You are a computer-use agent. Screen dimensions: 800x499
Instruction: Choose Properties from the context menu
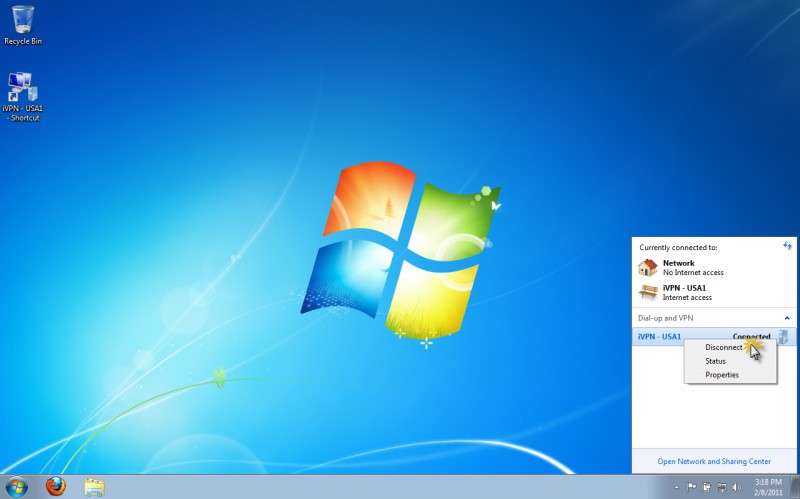point(722,375)
